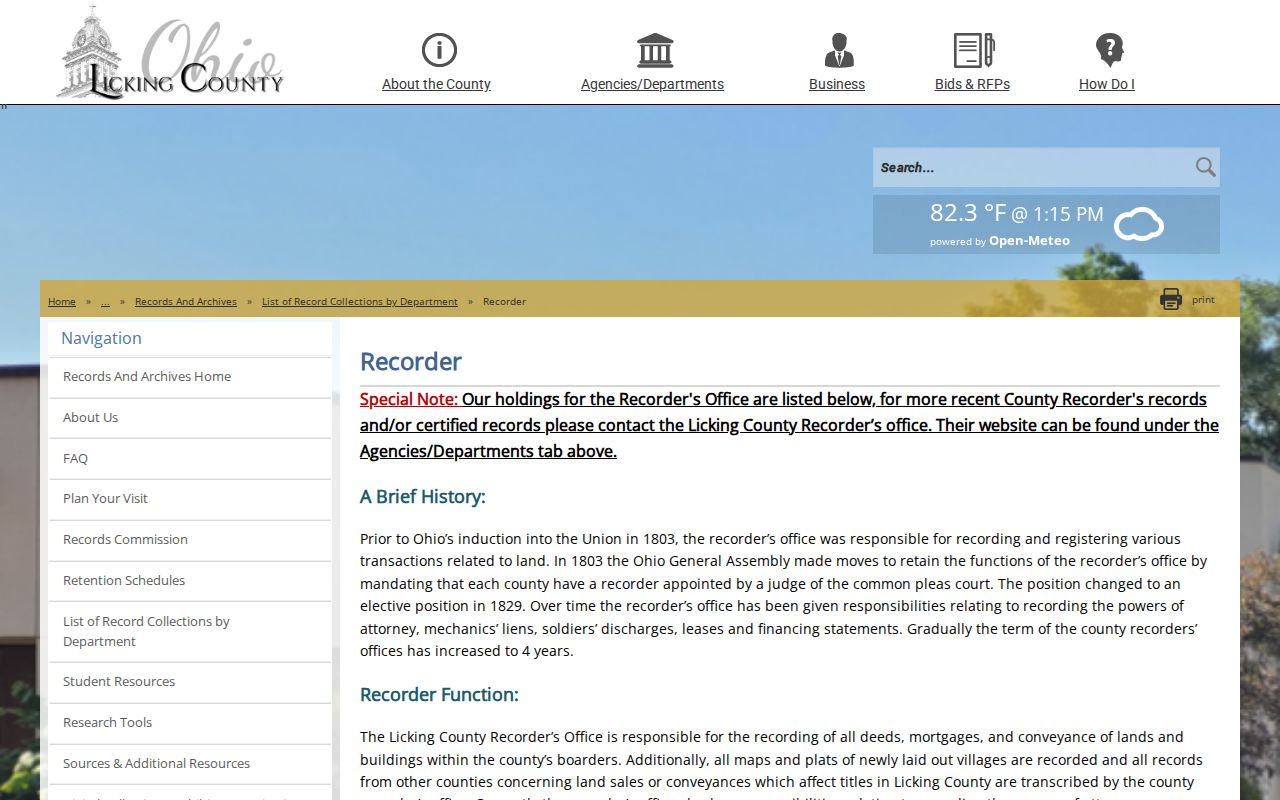Click the Recorder Function heading
1280x800 pixels.
439,695
